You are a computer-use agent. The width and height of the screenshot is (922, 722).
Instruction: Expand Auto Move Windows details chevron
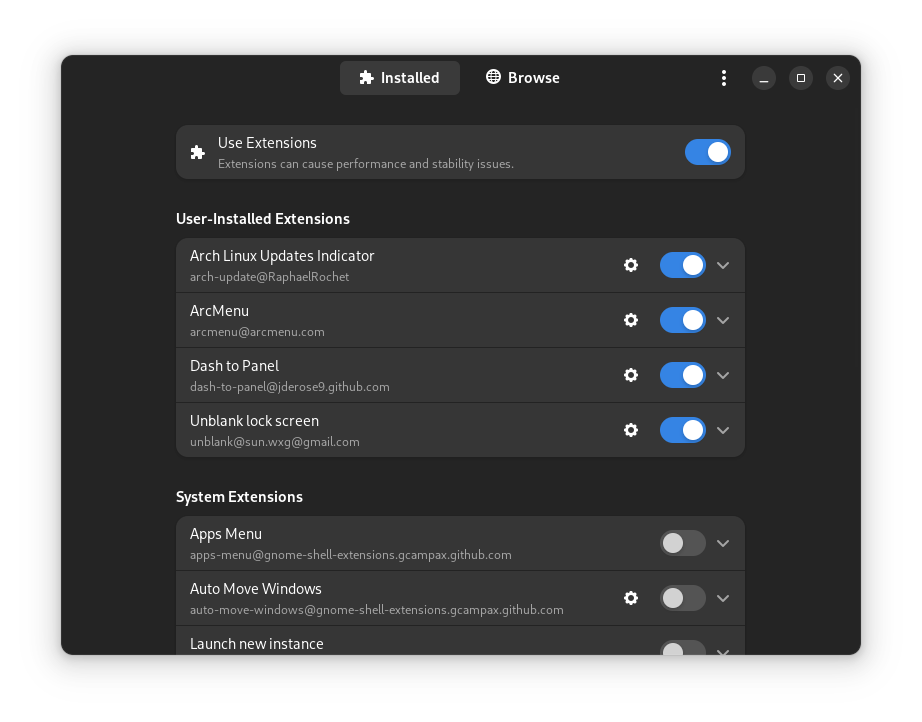tap(724, 598)
